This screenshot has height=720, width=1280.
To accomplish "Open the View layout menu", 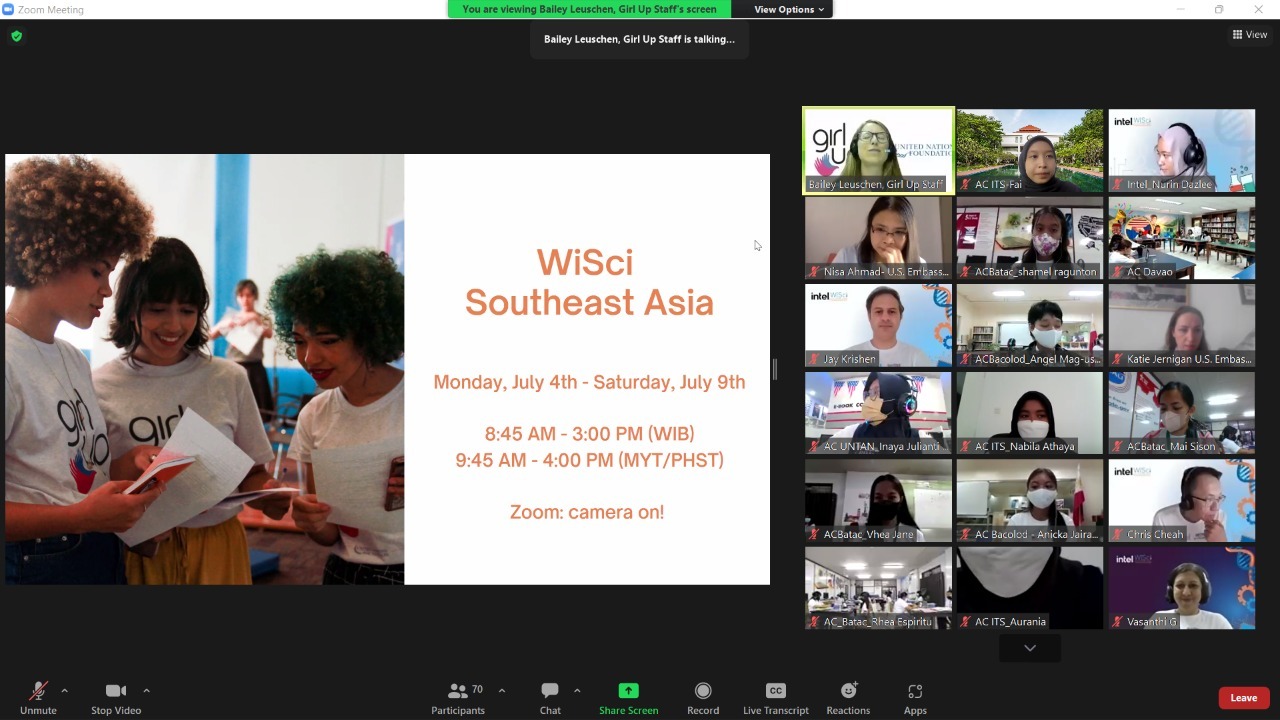I will (x=1250, y=34).
